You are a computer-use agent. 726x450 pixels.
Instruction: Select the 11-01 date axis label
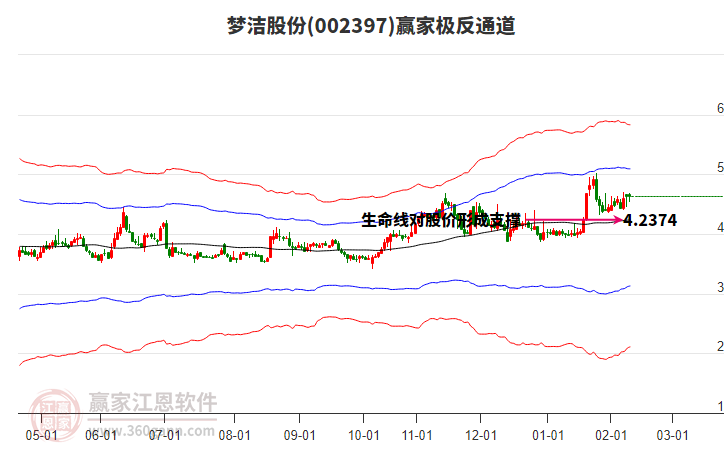click(417, 436)
